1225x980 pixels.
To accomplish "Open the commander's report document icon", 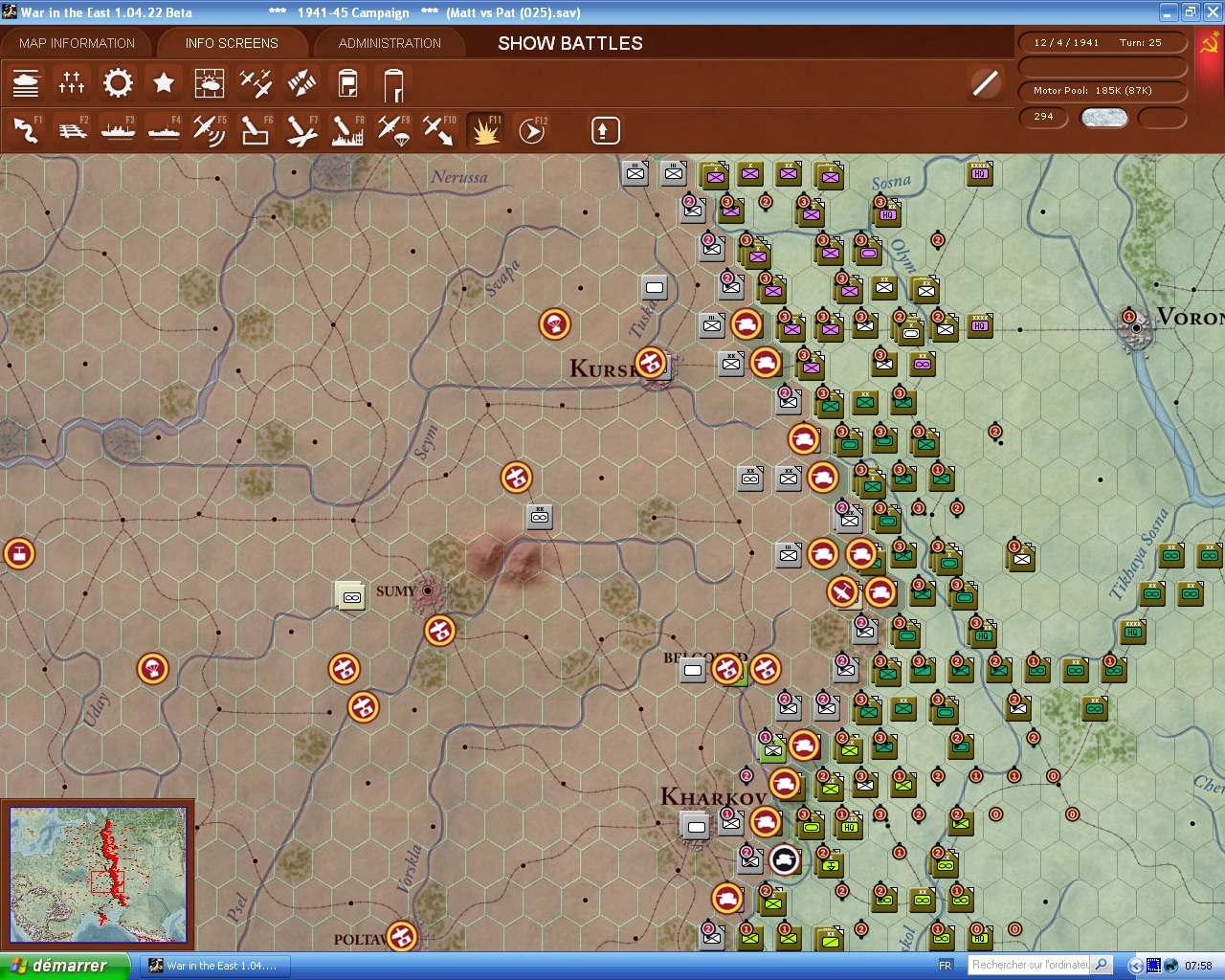I will click(347, 84).
